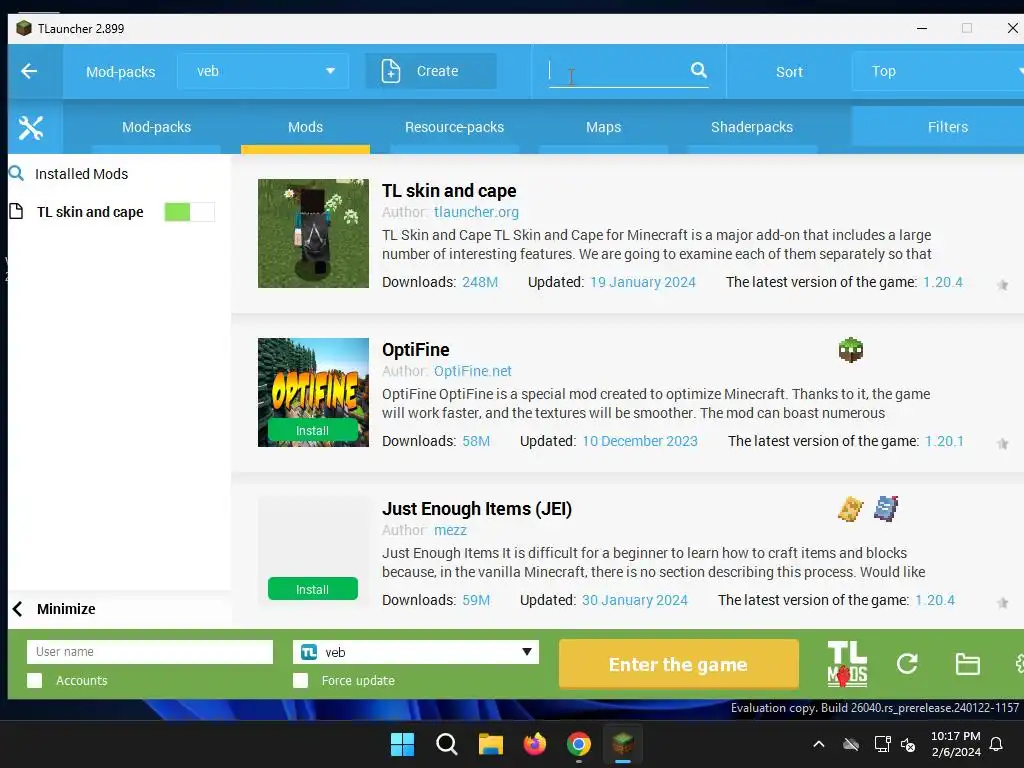The width and height of the screenshot is (1024, 768).
Task: Switch to the Resource-packs tab
Action: tap(455, 127)
